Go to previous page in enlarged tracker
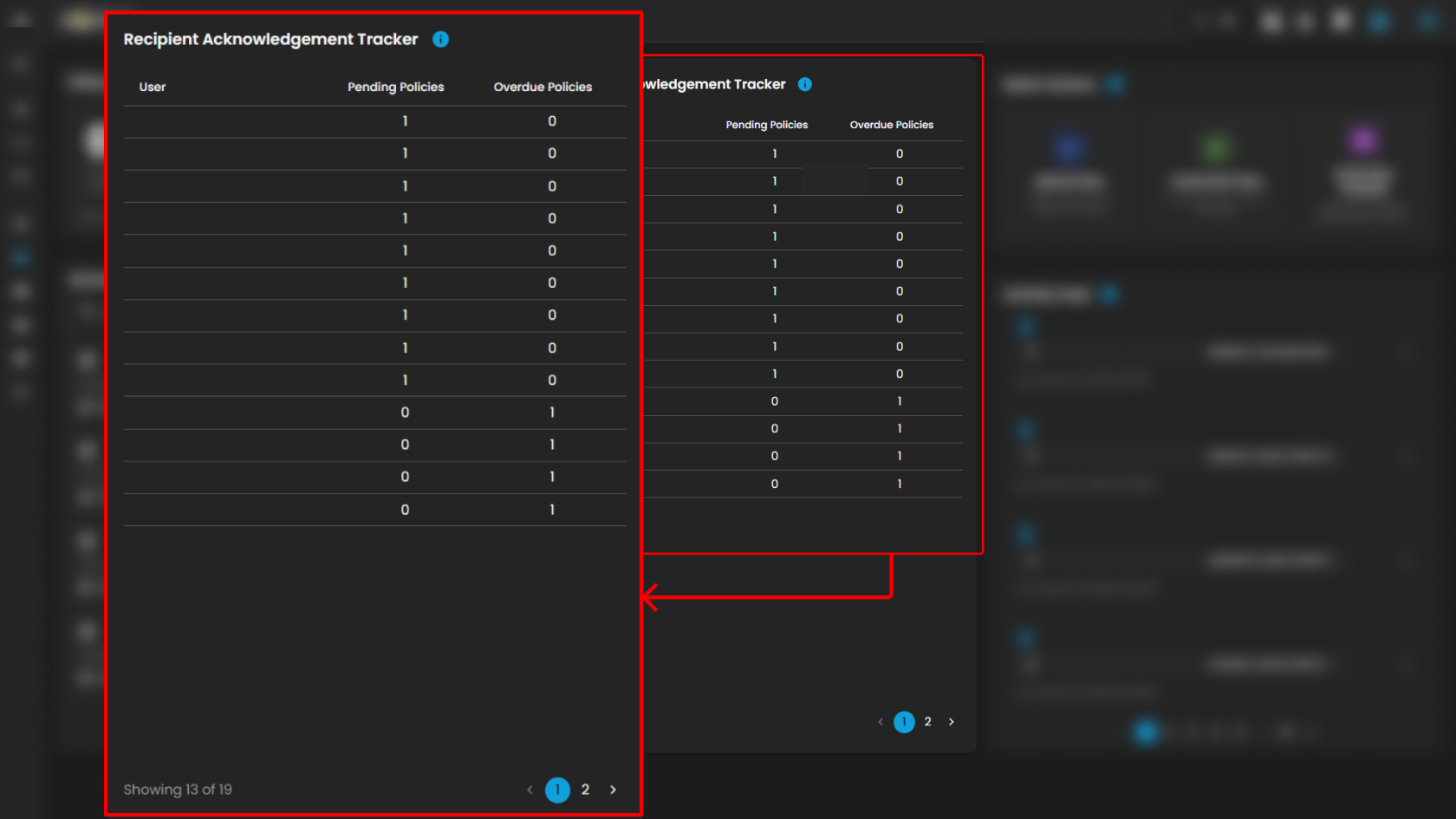1456x819 pixels. tap(530, 790)
